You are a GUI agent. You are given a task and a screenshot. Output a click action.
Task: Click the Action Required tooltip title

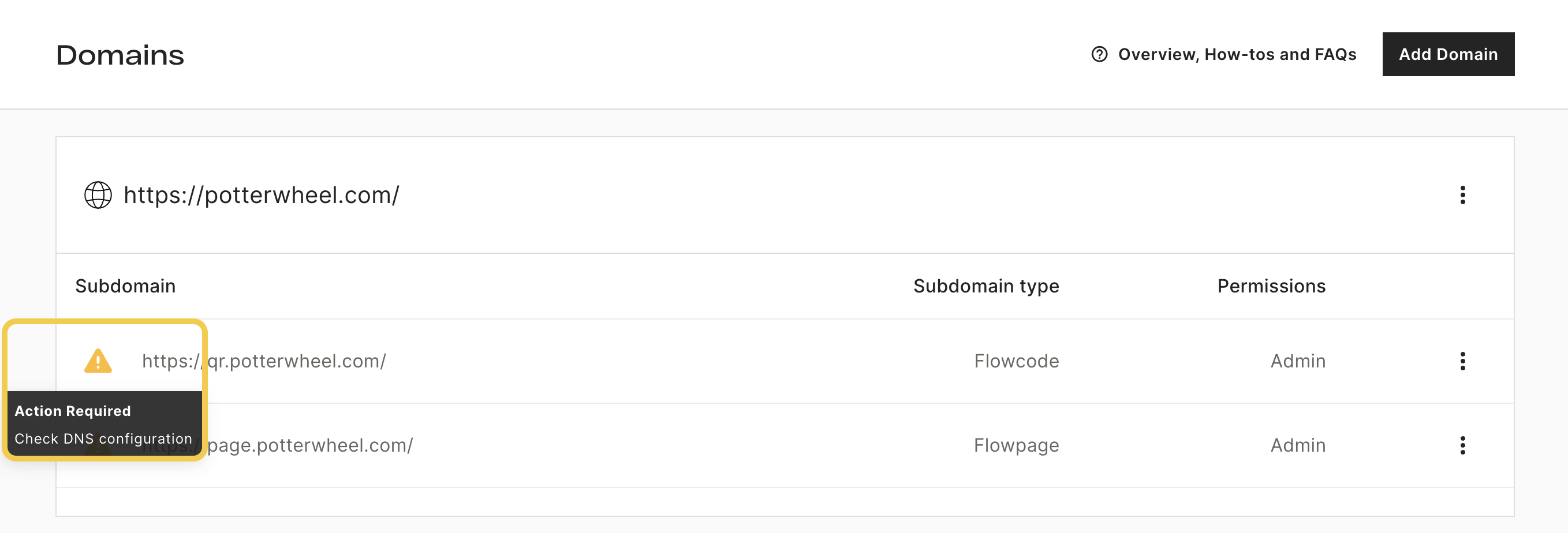[72, 411]
